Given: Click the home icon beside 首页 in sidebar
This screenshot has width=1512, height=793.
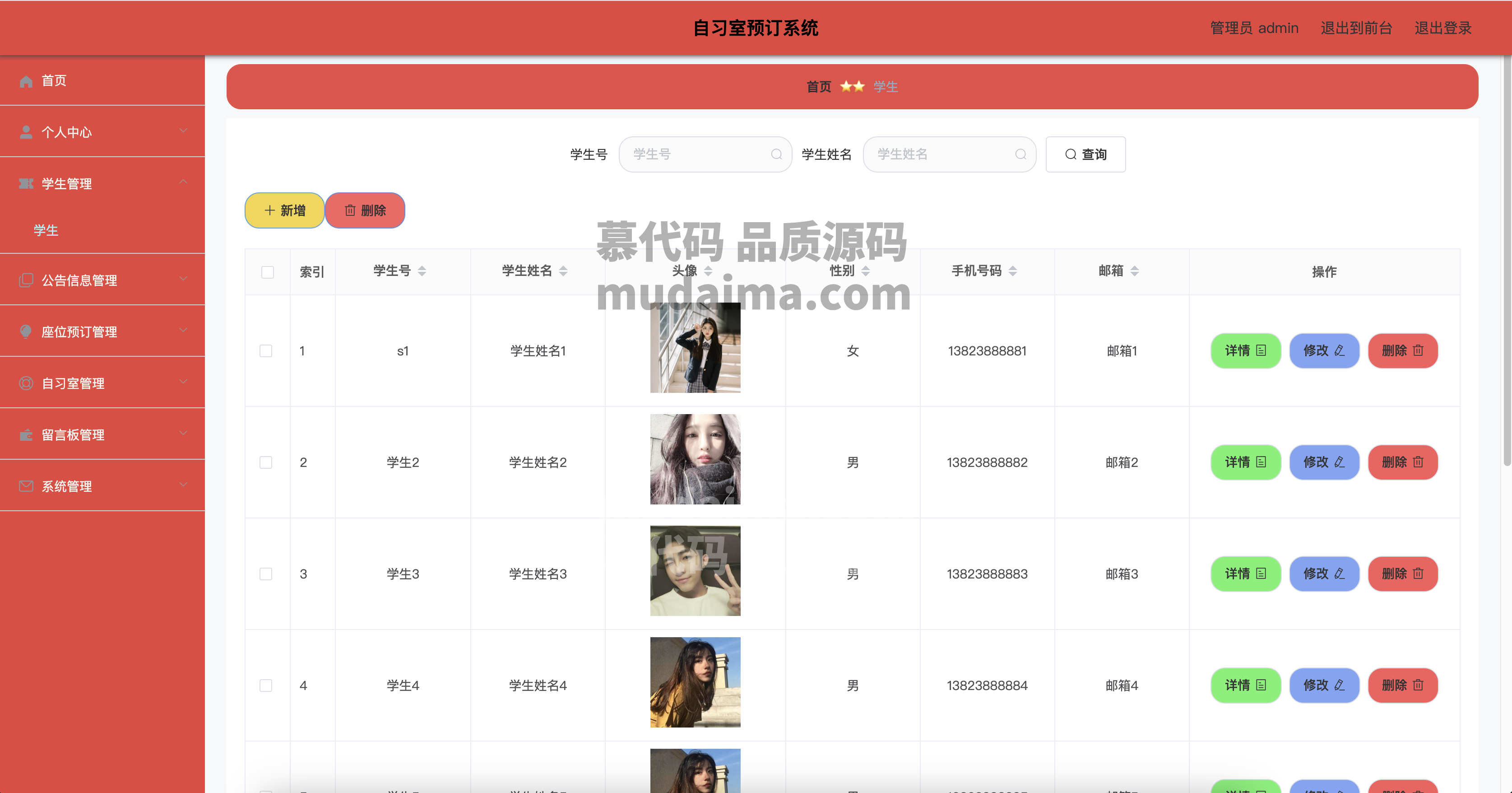Looking at the screenshot, I should point(26,81).
